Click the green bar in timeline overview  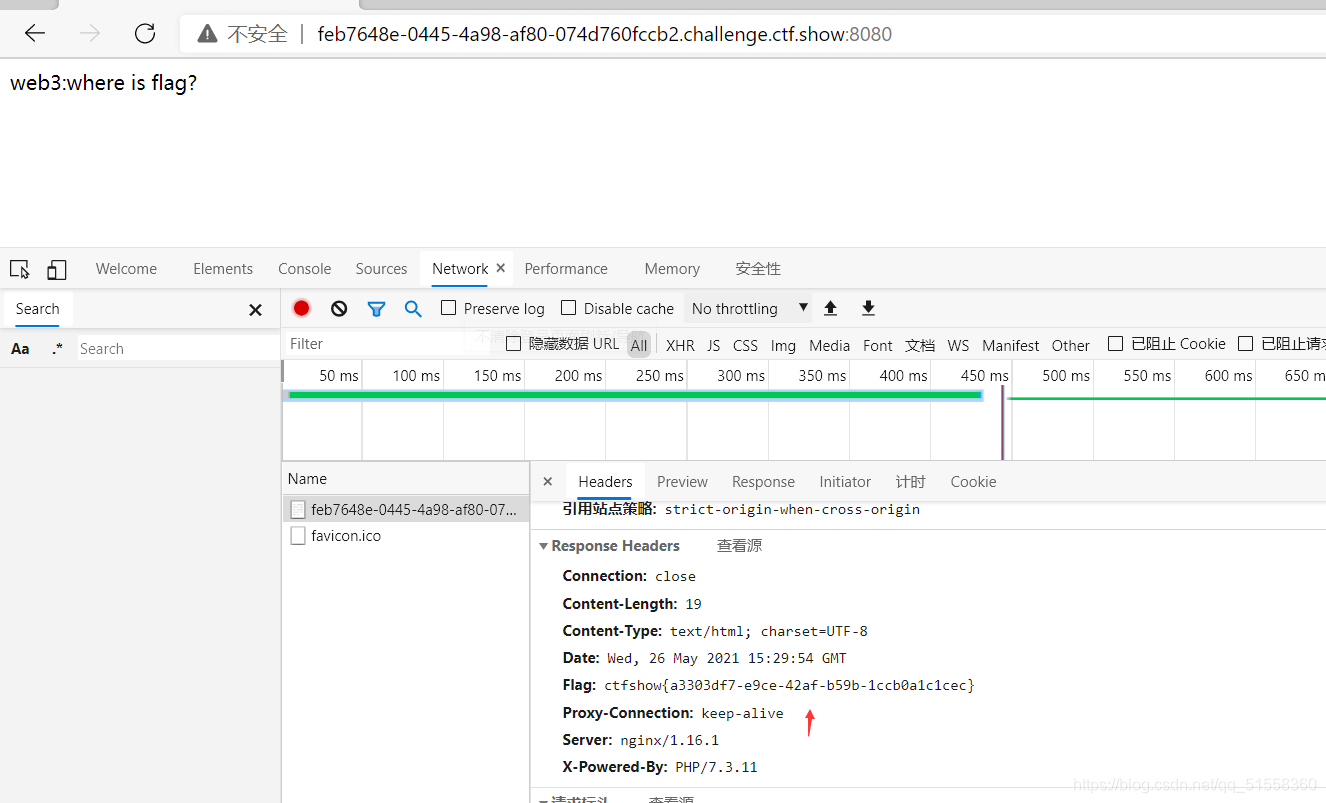pos(635,395)
